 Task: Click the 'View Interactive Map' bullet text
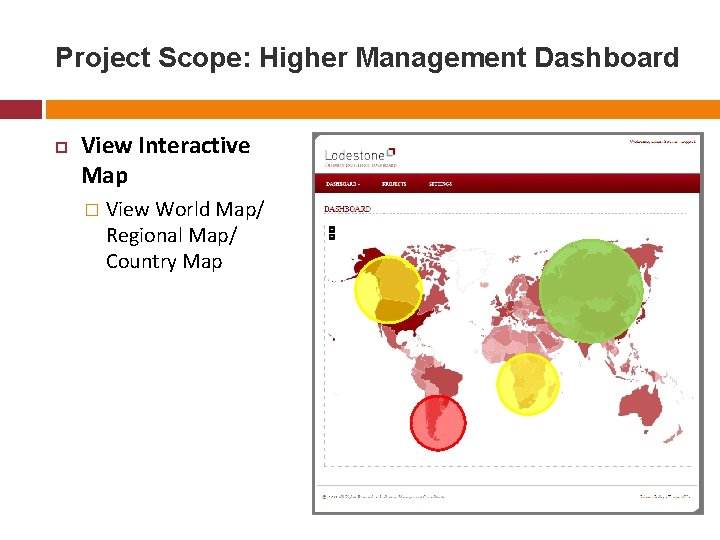pyautogui.click(x=166, y=160)
